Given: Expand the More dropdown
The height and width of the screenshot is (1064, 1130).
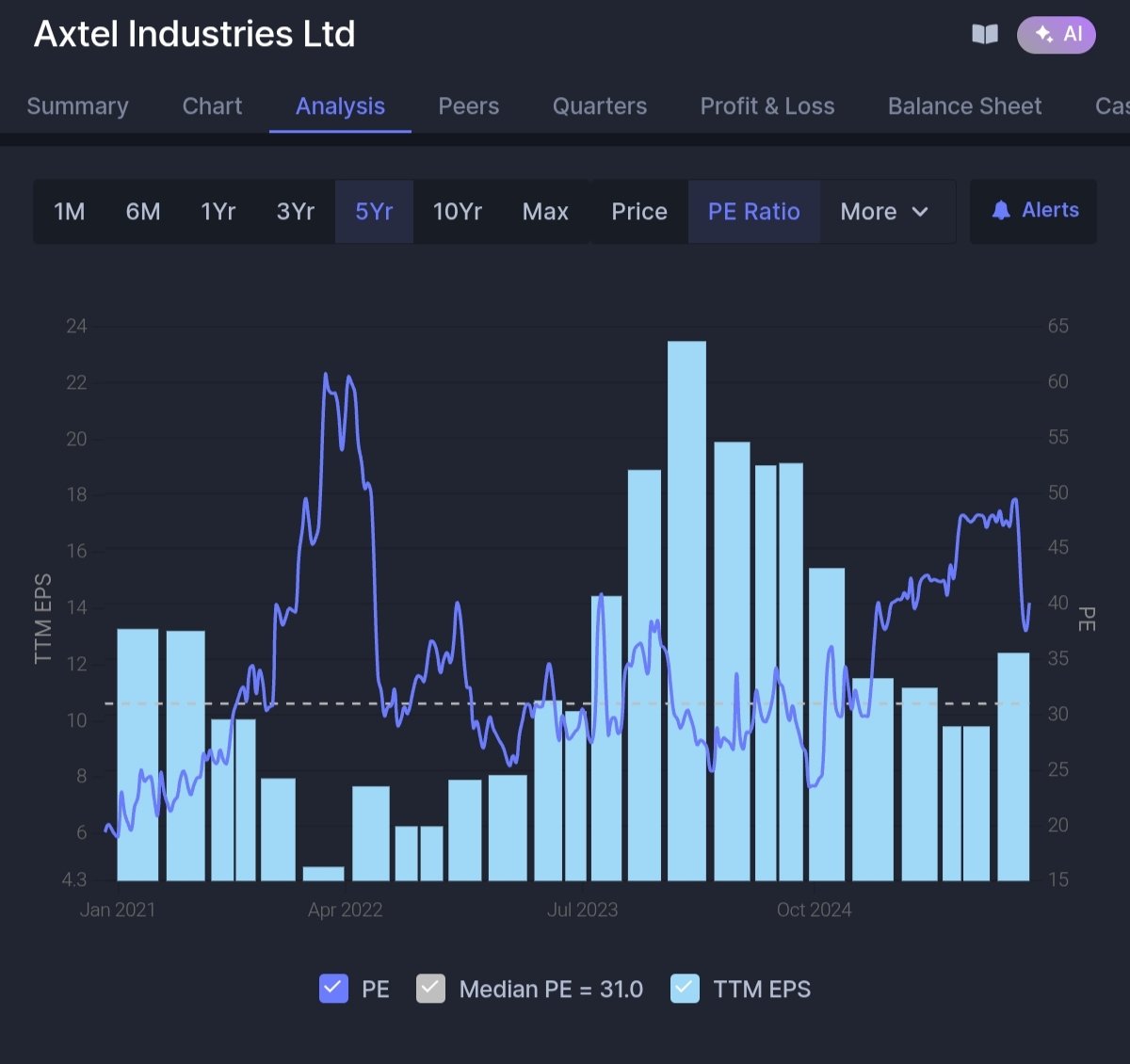Looking at the screenshot, I should [885, 212].
